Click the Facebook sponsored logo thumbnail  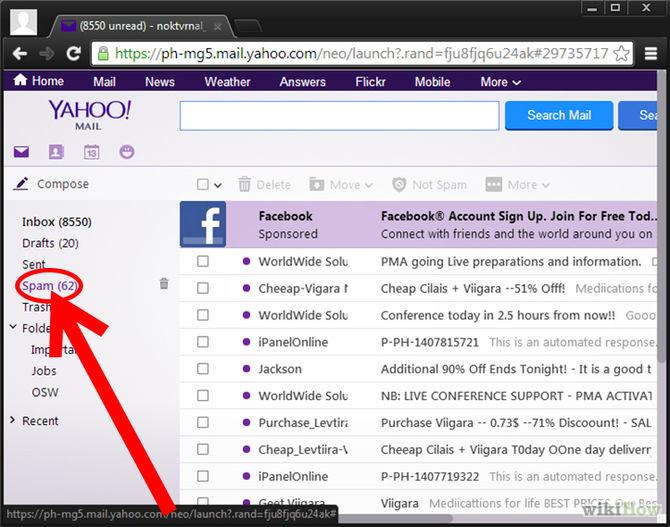[x=203, y=224]
